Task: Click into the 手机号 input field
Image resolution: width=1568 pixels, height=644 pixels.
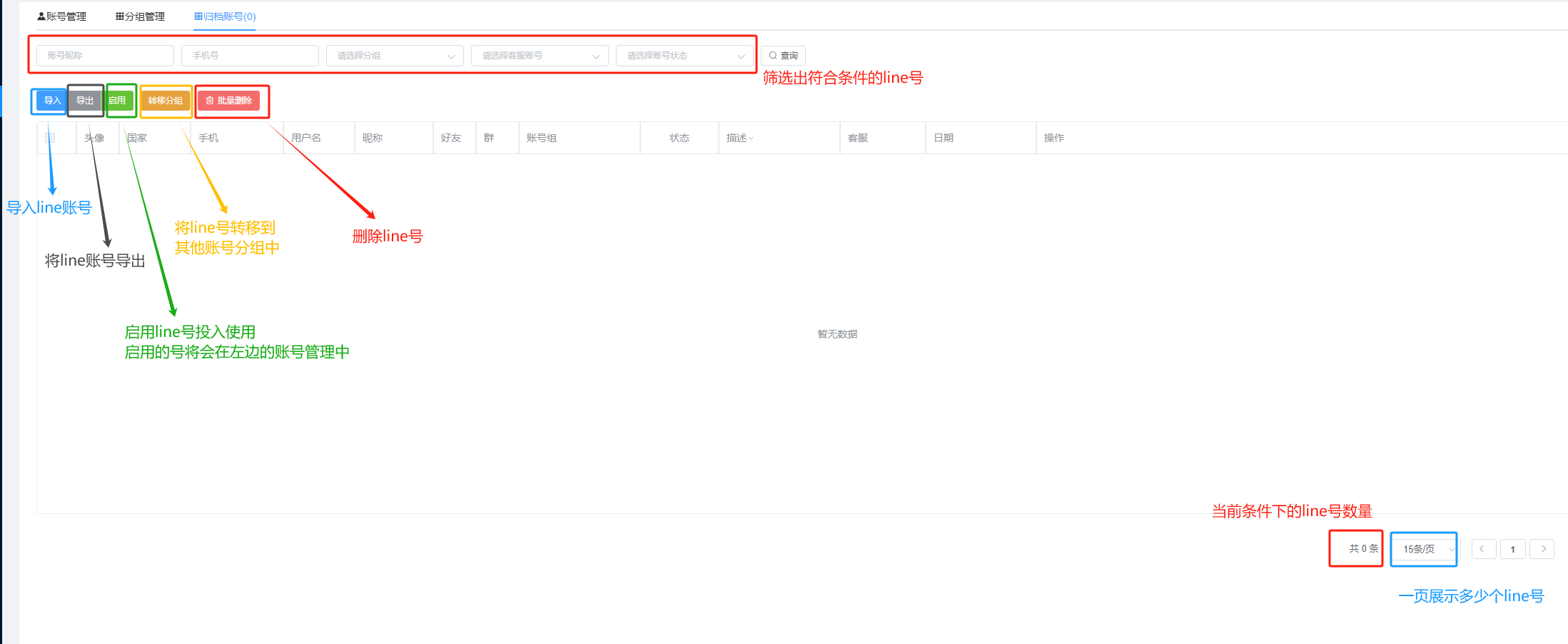Action: click(x=249, y=56)
